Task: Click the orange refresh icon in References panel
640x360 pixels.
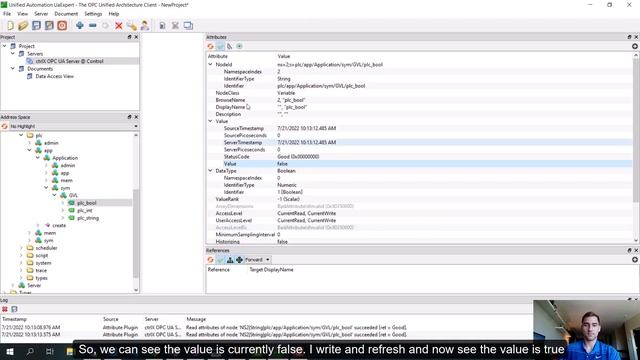Action: 210,260
